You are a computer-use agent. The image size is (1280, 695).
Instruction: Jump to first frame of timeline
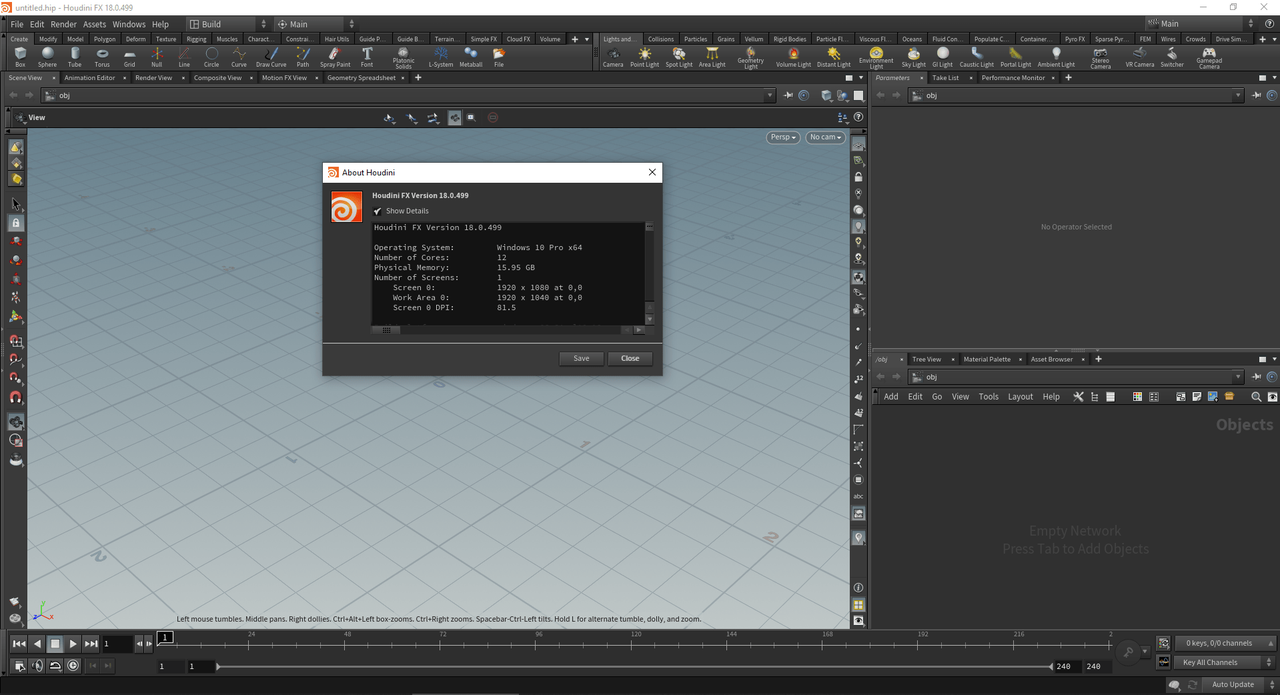[18, 644]
